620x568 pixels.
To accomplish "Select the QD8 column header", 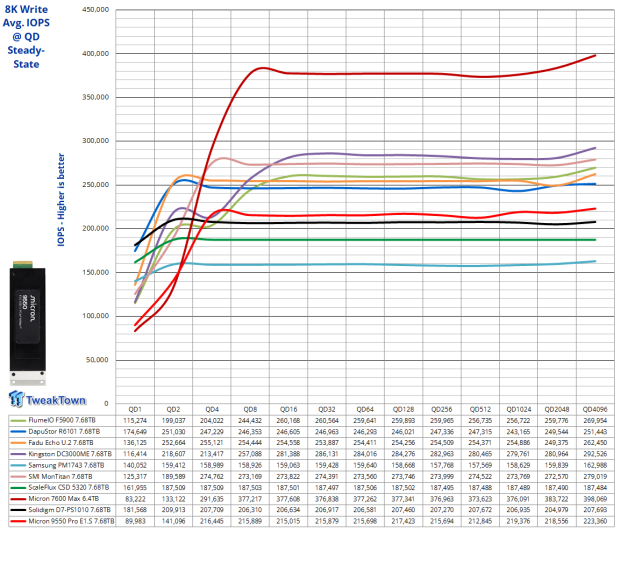I will click(x=252, y=409).
